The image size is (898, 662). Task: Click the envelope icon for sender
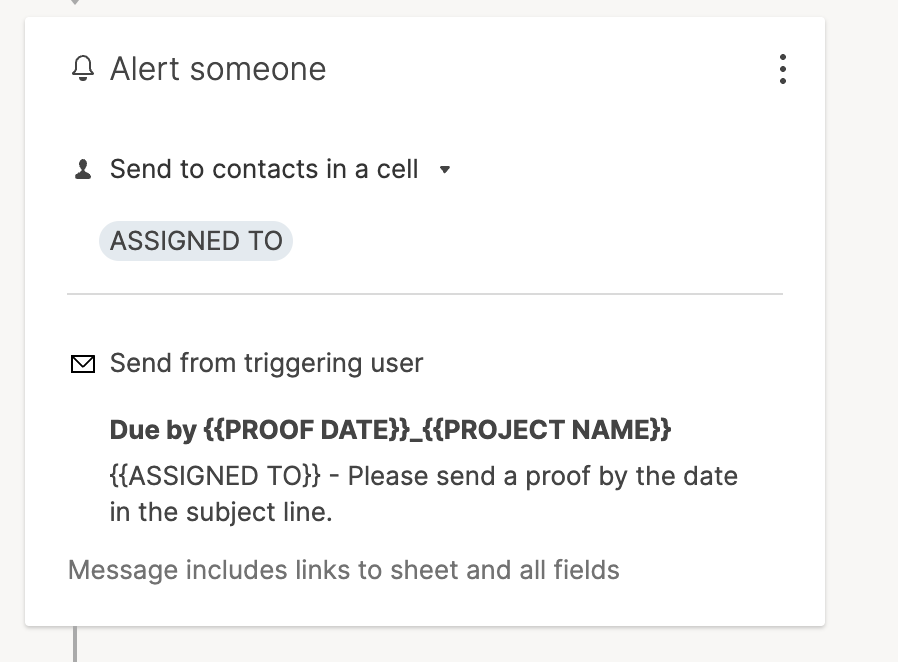[x=83, y=364]
